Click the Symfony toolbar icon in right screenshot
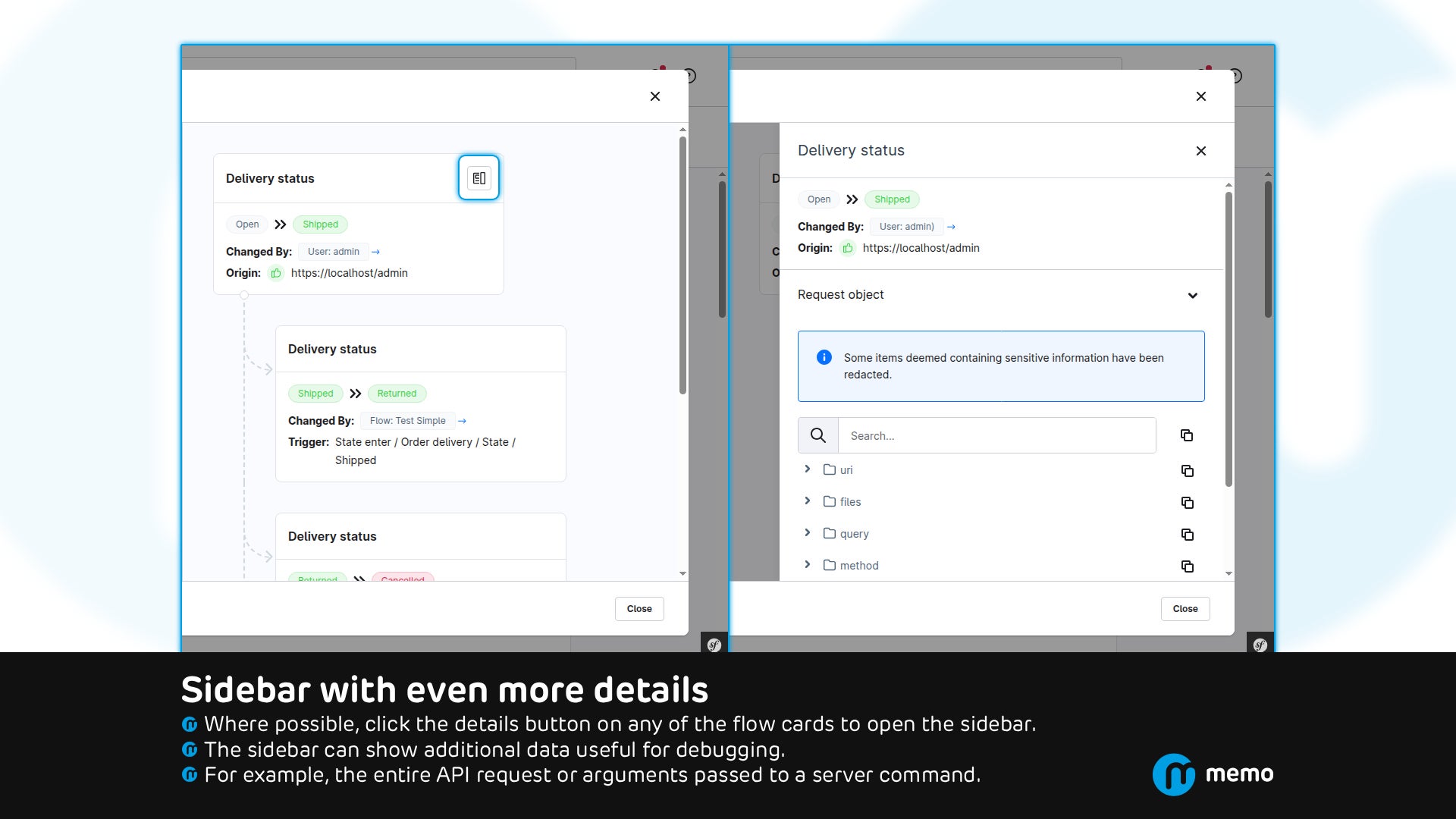Image resolution: width=1456 pixels, height=819 pixels. (1260, 645)
